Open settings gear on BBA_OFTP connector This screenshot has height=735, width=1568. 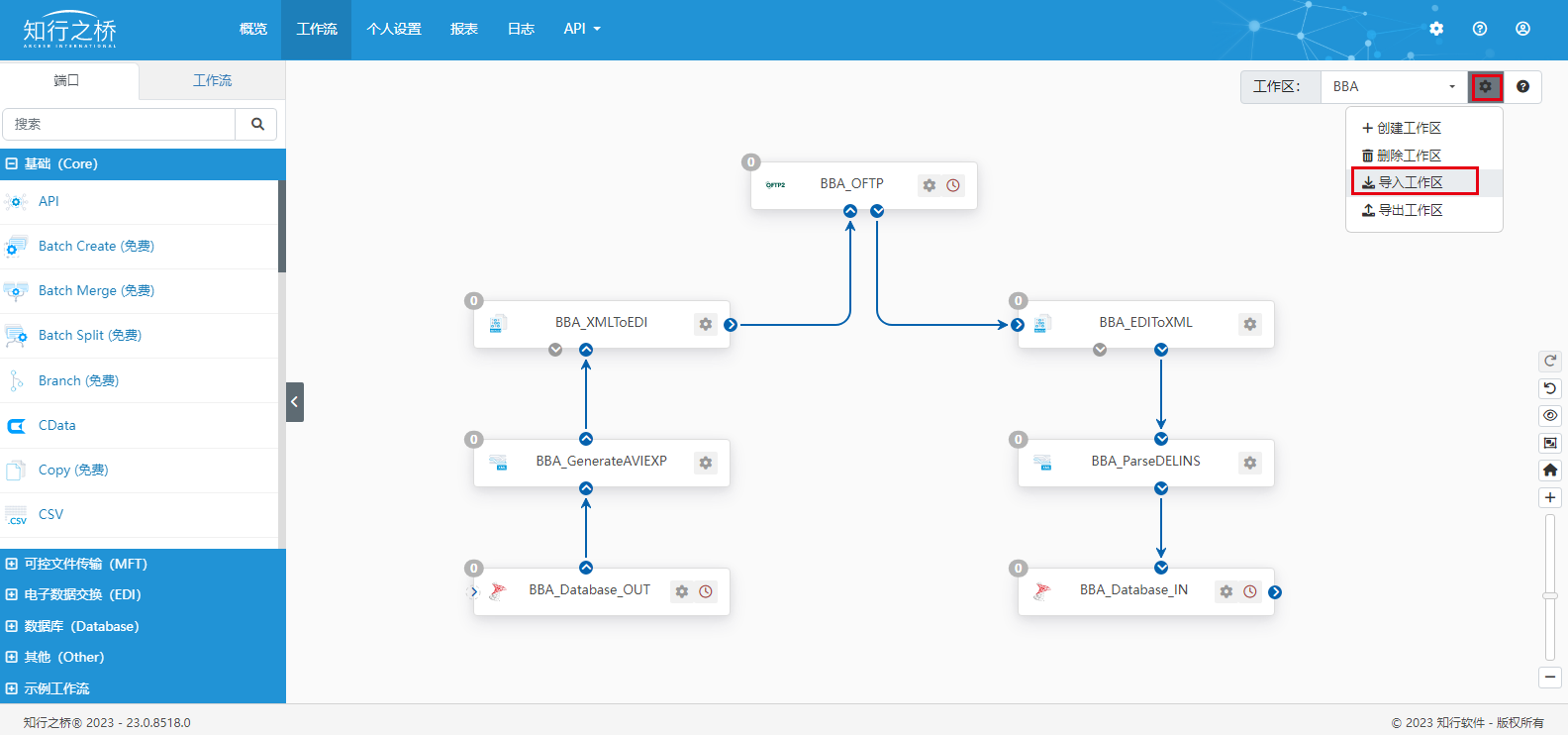pyautogui.click(x=929, y=185)
